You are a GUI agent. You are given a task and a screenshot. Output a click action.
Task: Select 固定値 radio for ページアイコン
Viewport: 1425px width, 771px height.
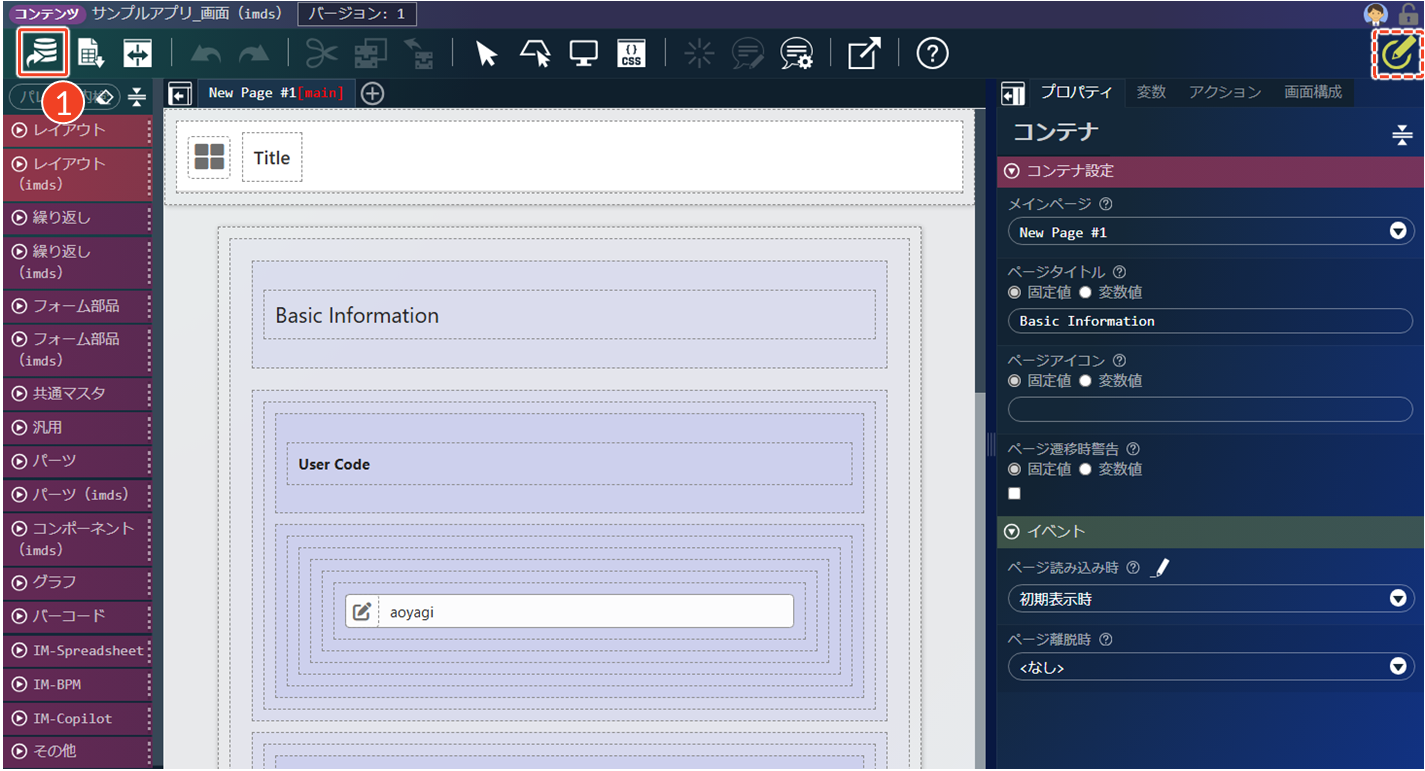click(1015, 381)
